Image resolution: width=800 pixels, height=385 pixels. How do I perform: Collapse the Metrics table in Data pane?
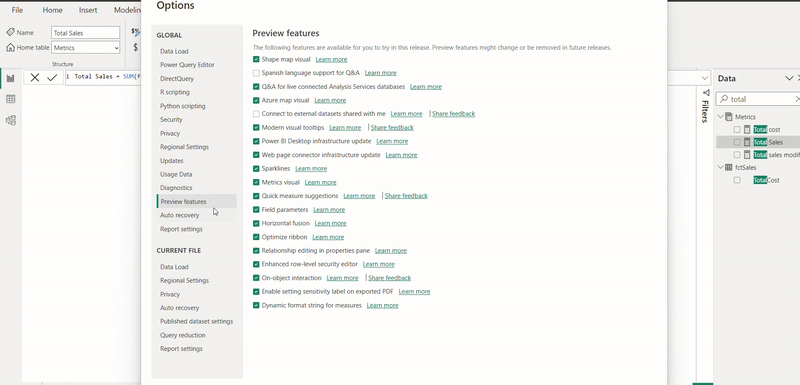point(720,117)
